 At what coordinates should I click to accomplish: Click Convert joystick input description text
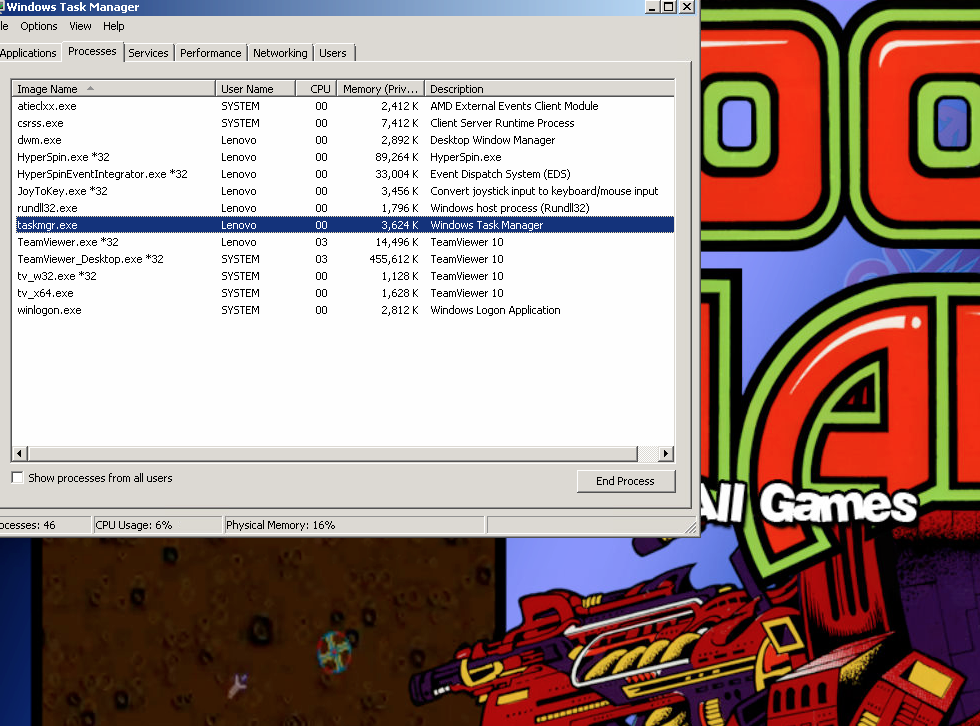tap(544, 191)
